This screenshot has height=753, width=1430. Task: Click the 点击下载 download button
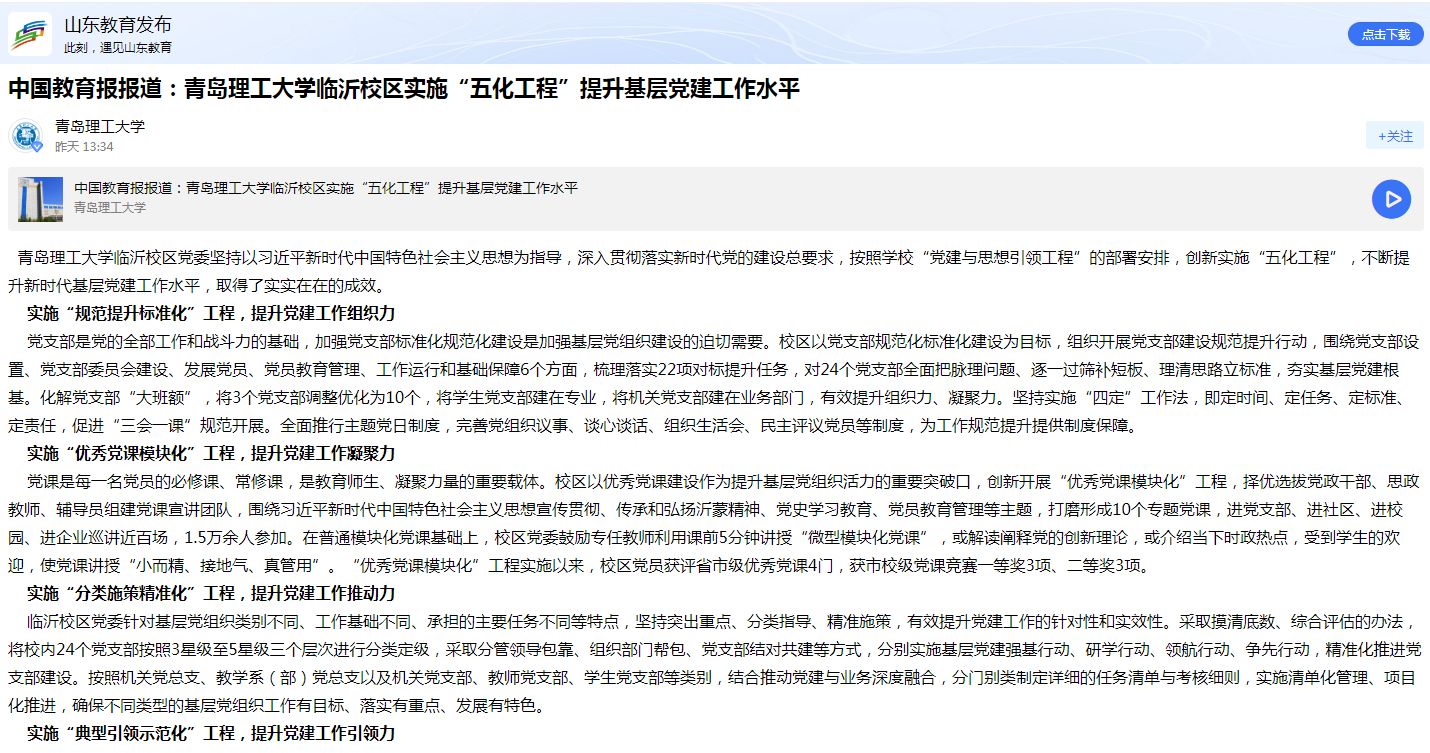point(1385,34)
